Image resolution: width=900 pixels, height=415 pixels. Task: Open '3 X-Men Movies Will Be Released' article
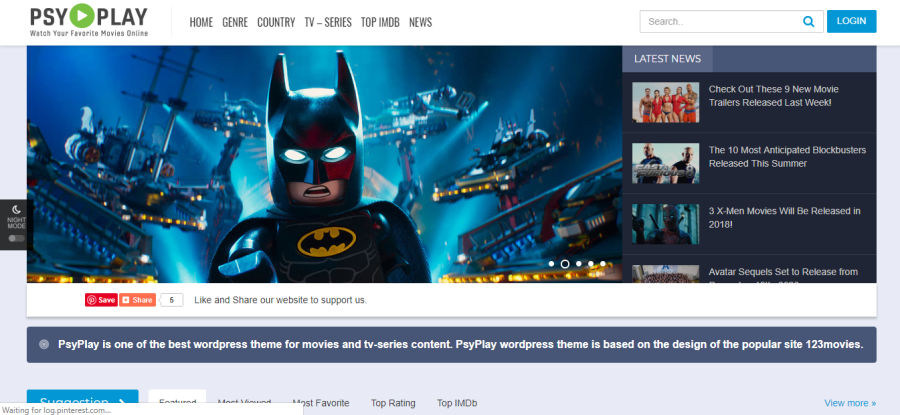pyautogui.click(x=784, y=218)
